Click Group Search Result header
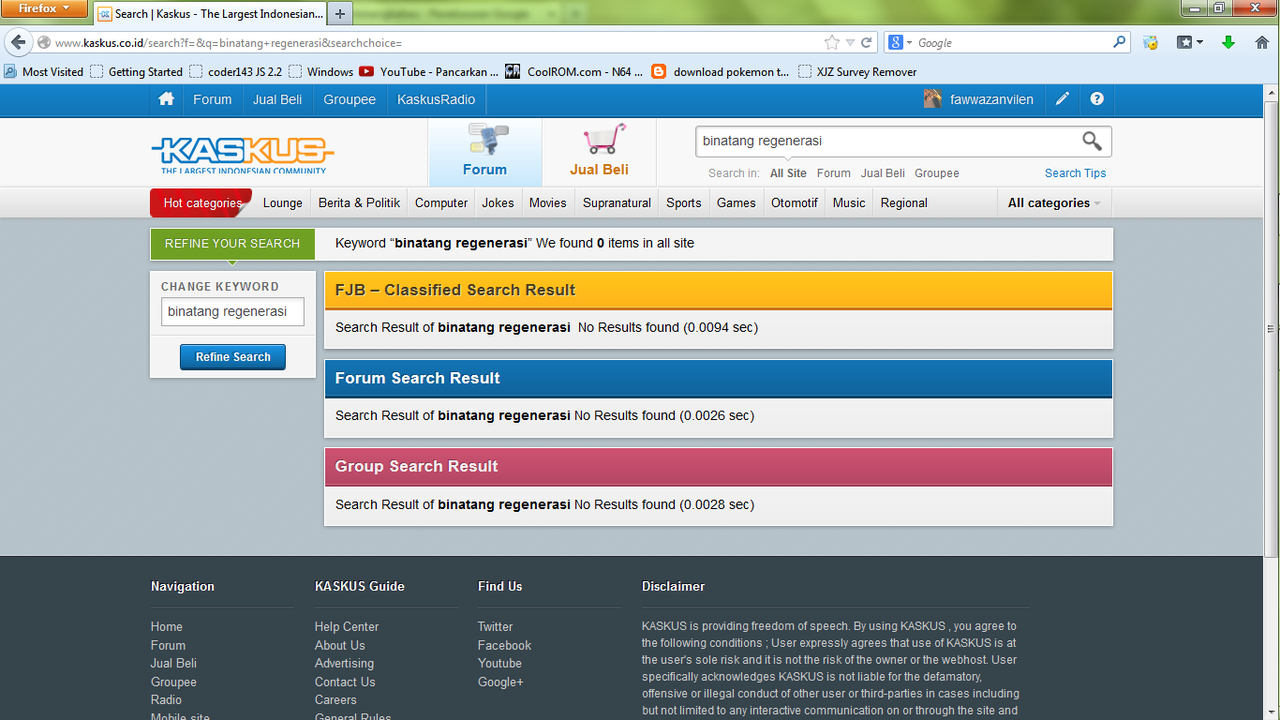Image resolution: width=1280 pixels, height=720 pixels. pos(718,466)
